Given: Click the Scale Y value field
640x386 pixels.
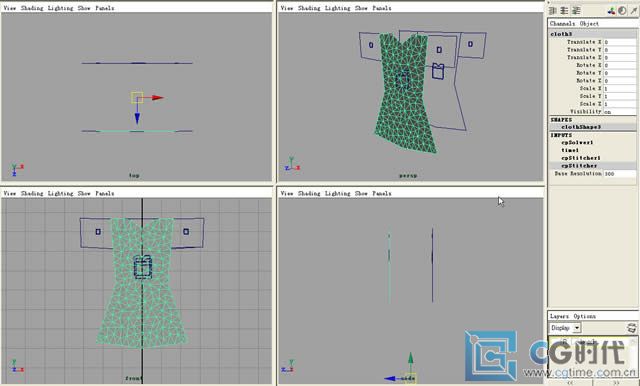Looking at the screenshot, I should point(620,96).
